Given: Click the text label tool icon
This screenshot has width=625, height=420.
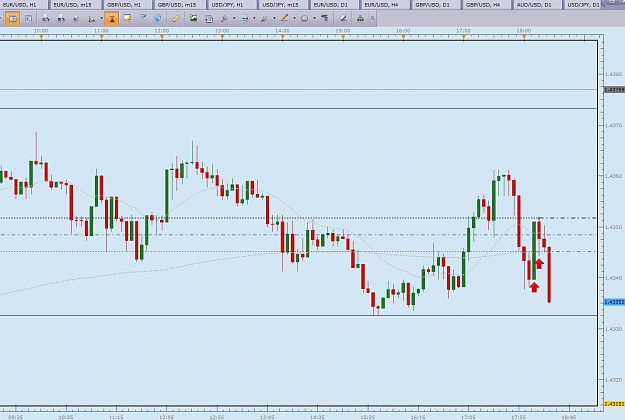Looking at the screenshot, I should point(325,18).
